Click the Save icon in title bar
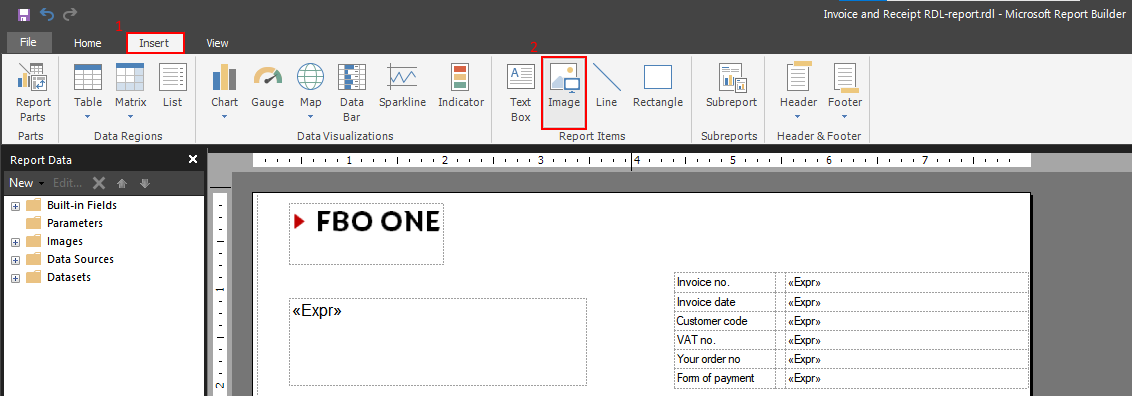The width and height of the screenshot is (1132, 396). click(24, 14)
